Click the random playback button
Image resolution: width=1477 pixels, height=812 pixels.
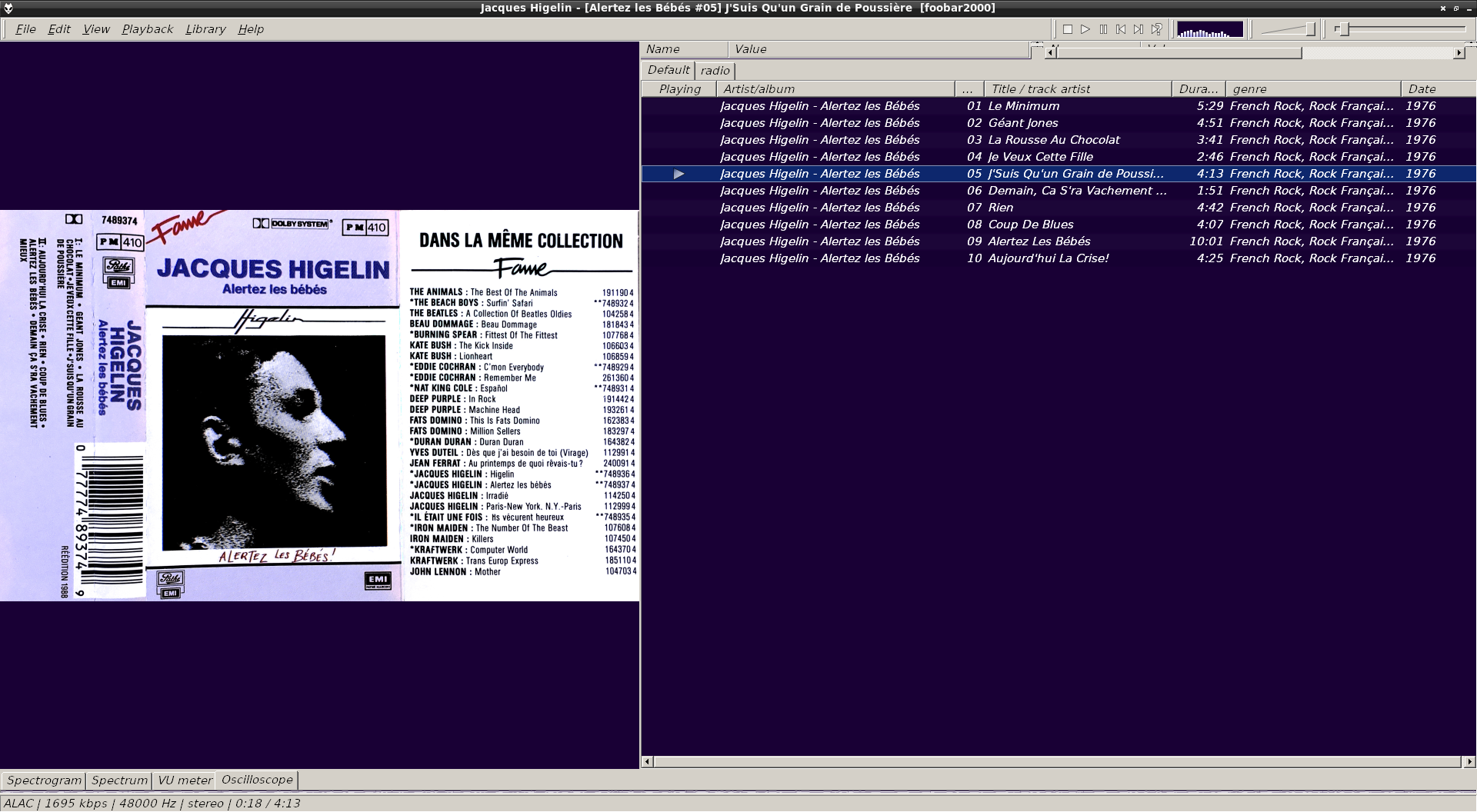tap(1156, 29)
